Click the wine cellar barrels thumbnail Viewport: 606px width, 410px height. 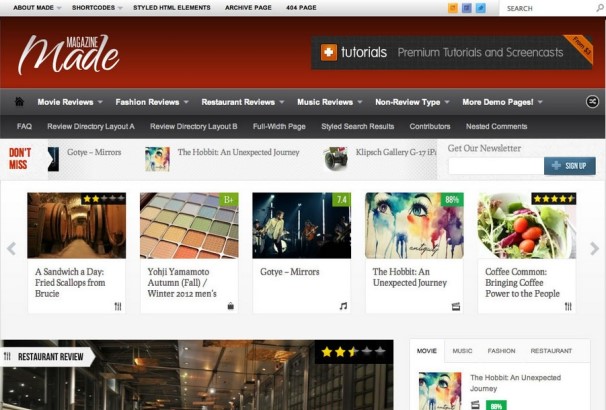(77, 225)
